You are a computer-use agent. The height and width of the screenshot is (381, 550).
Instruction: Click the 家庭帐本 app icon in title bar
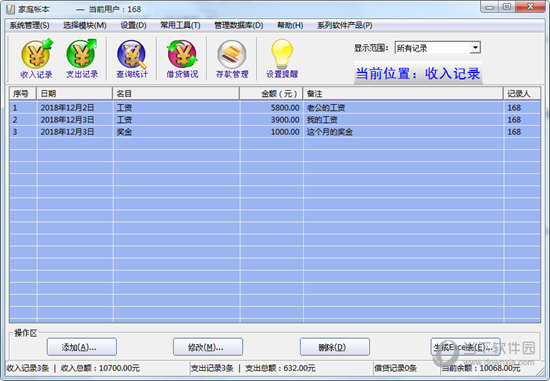pos(11,9)
